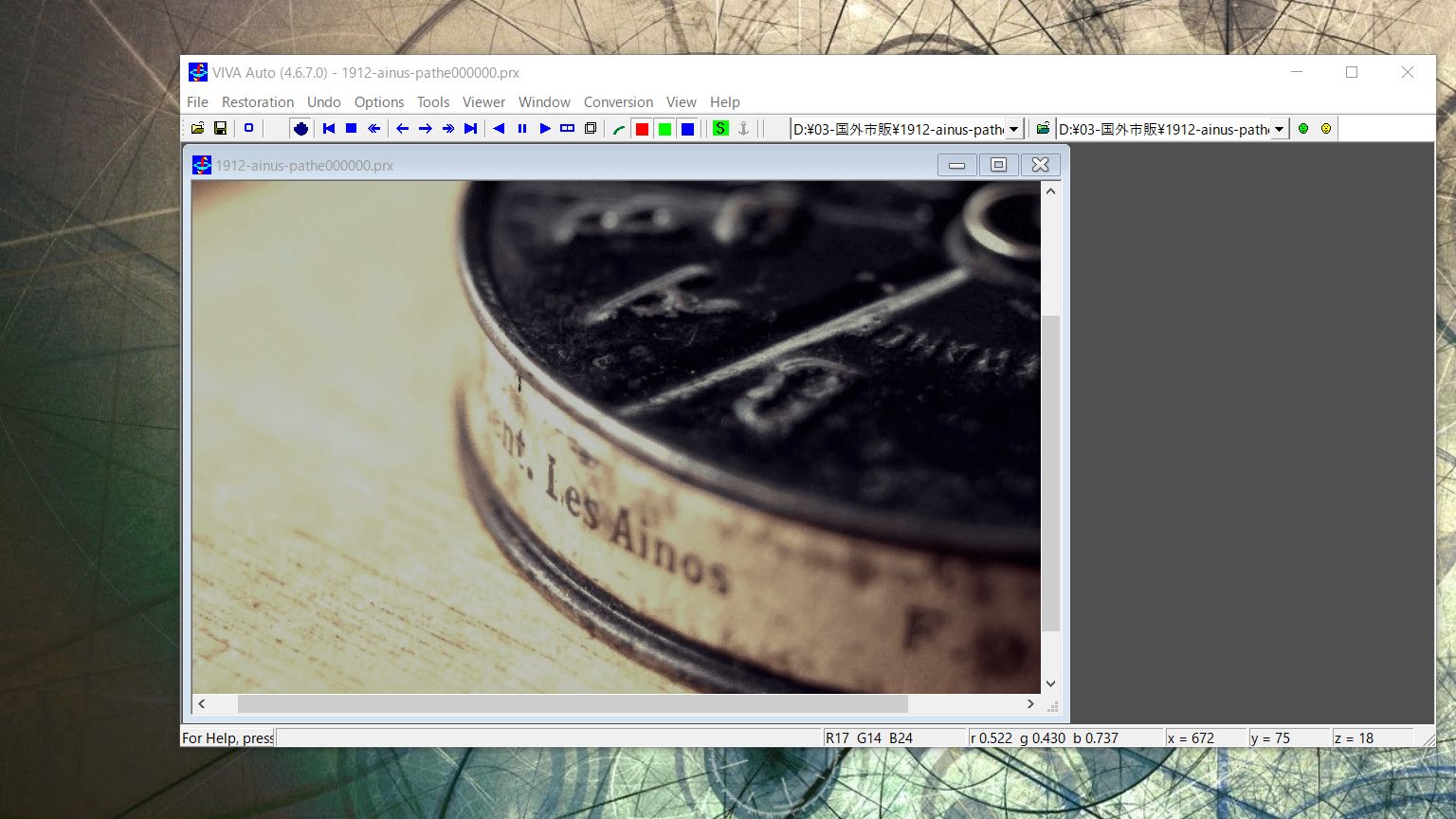Open the Conversion menu
Image resolution: width=1456 pixels, height=819 pixels.
[618, 101]
